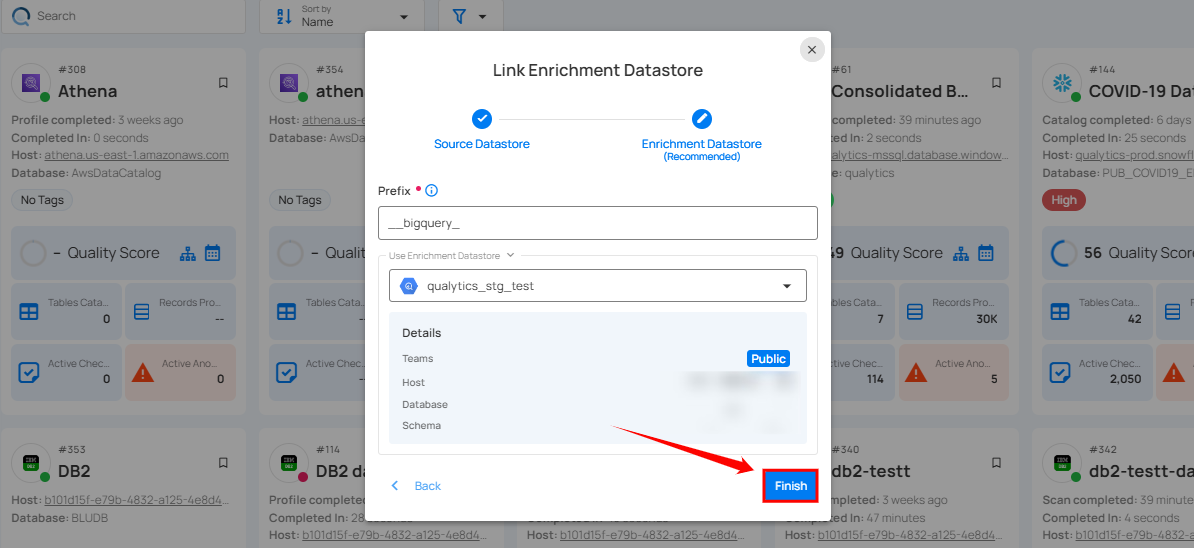
Task: Click the High tag on COVID-19 card
Action: pyautogui.click(x=1064, y=200)
